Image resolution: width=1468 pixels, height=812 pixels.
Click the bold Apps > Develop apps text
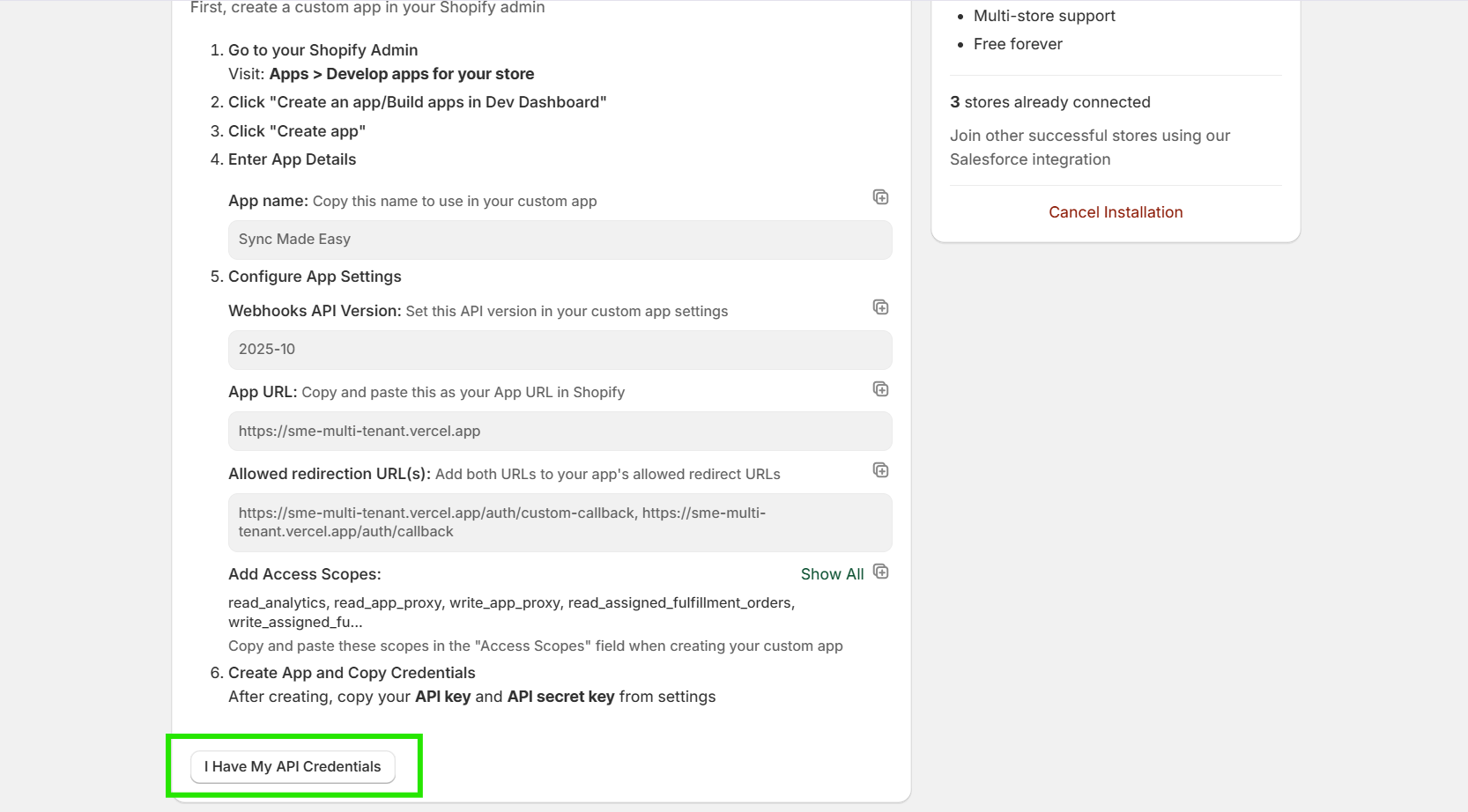click(x=402, y=74)
